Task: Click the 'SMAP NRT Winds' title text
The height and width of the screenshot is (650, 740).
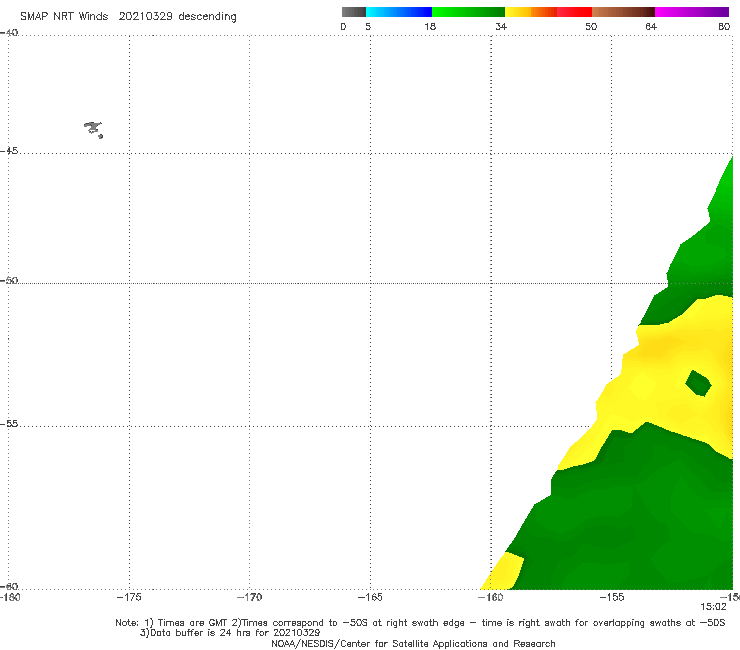Action: pos(64,17)
